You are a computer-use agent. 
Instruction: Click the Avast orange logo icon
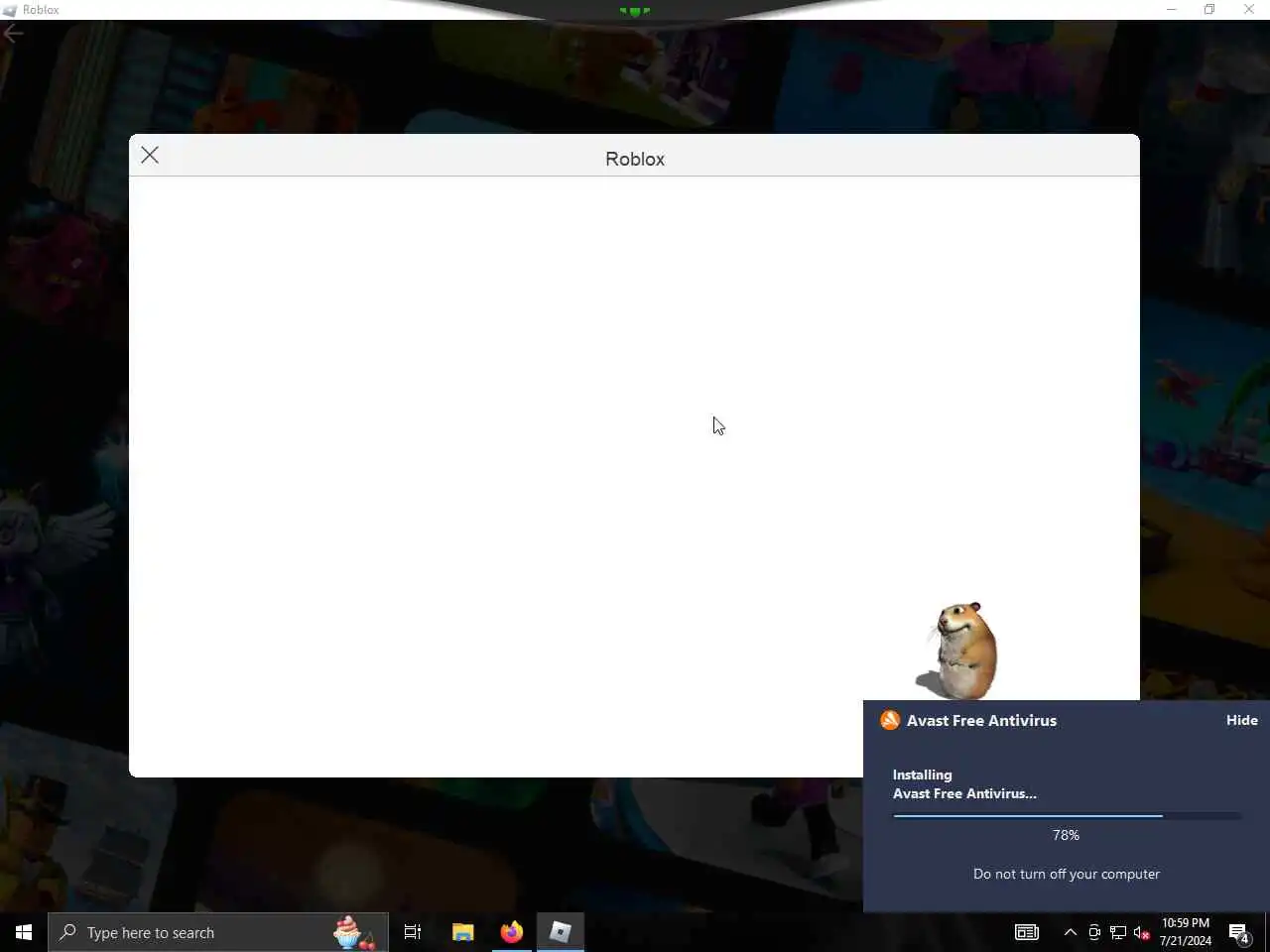click(x=890, y=721)
